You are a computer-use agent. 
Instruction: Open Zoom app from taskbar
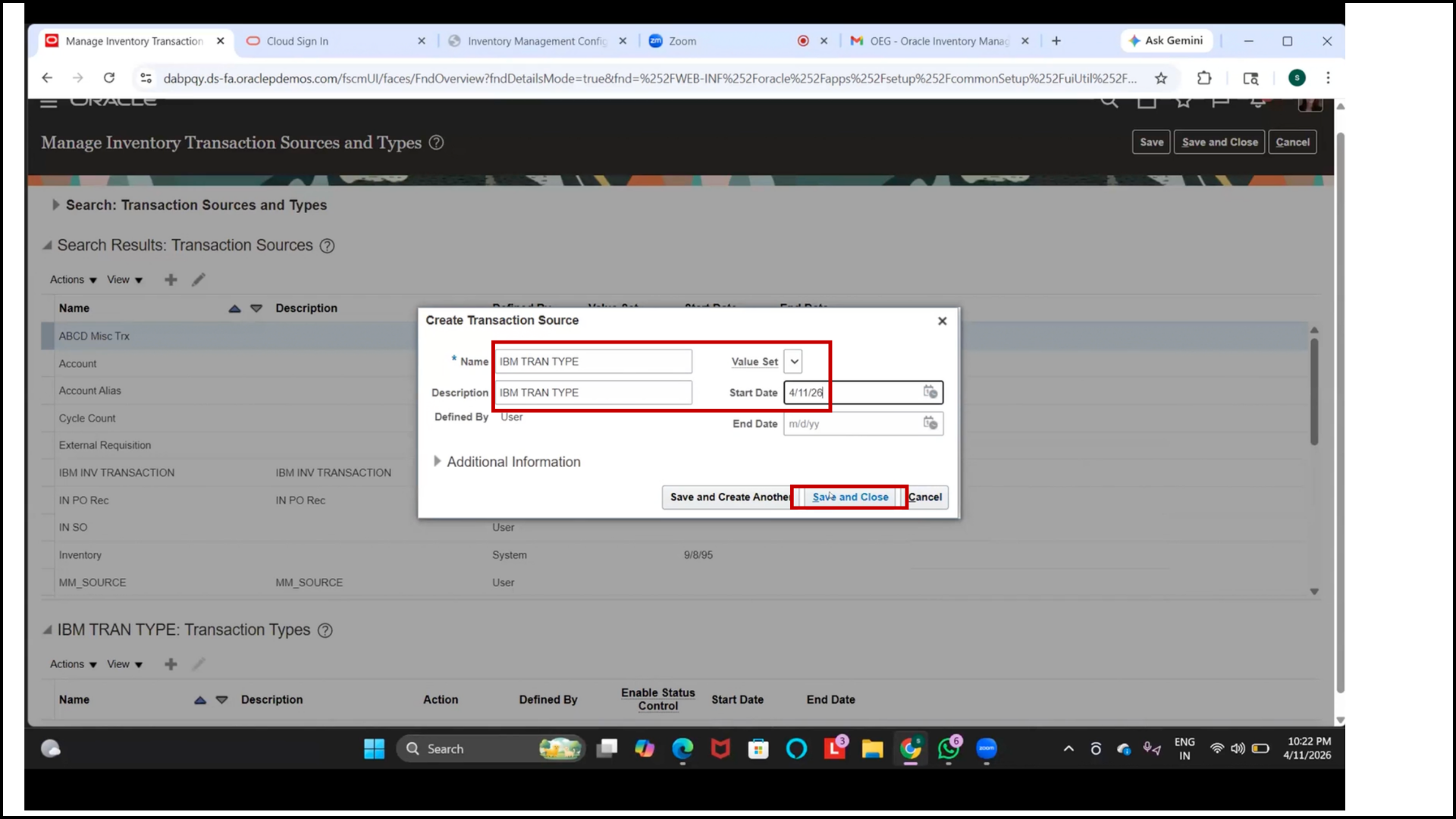point(986,749)
